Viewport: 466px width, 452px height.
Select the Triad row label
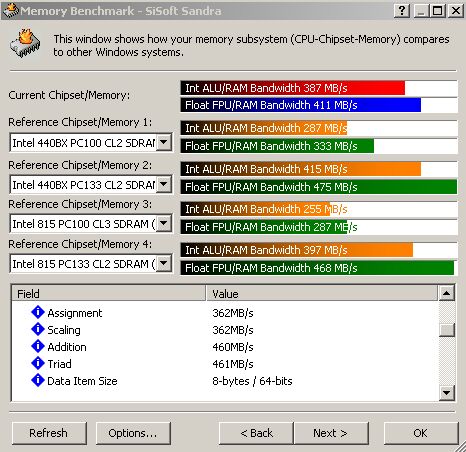pyautogui.click(x=59, y=364)
